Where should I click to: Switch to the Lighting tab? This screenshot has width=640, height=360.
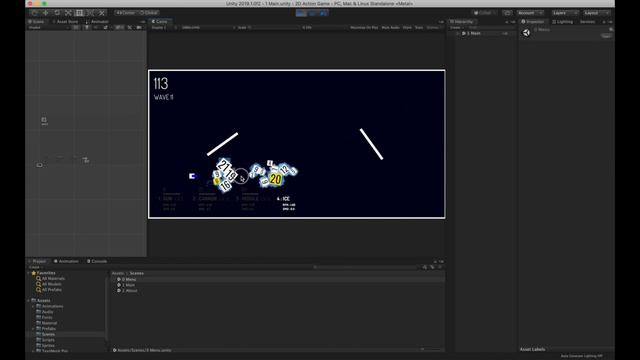(563, 22)
